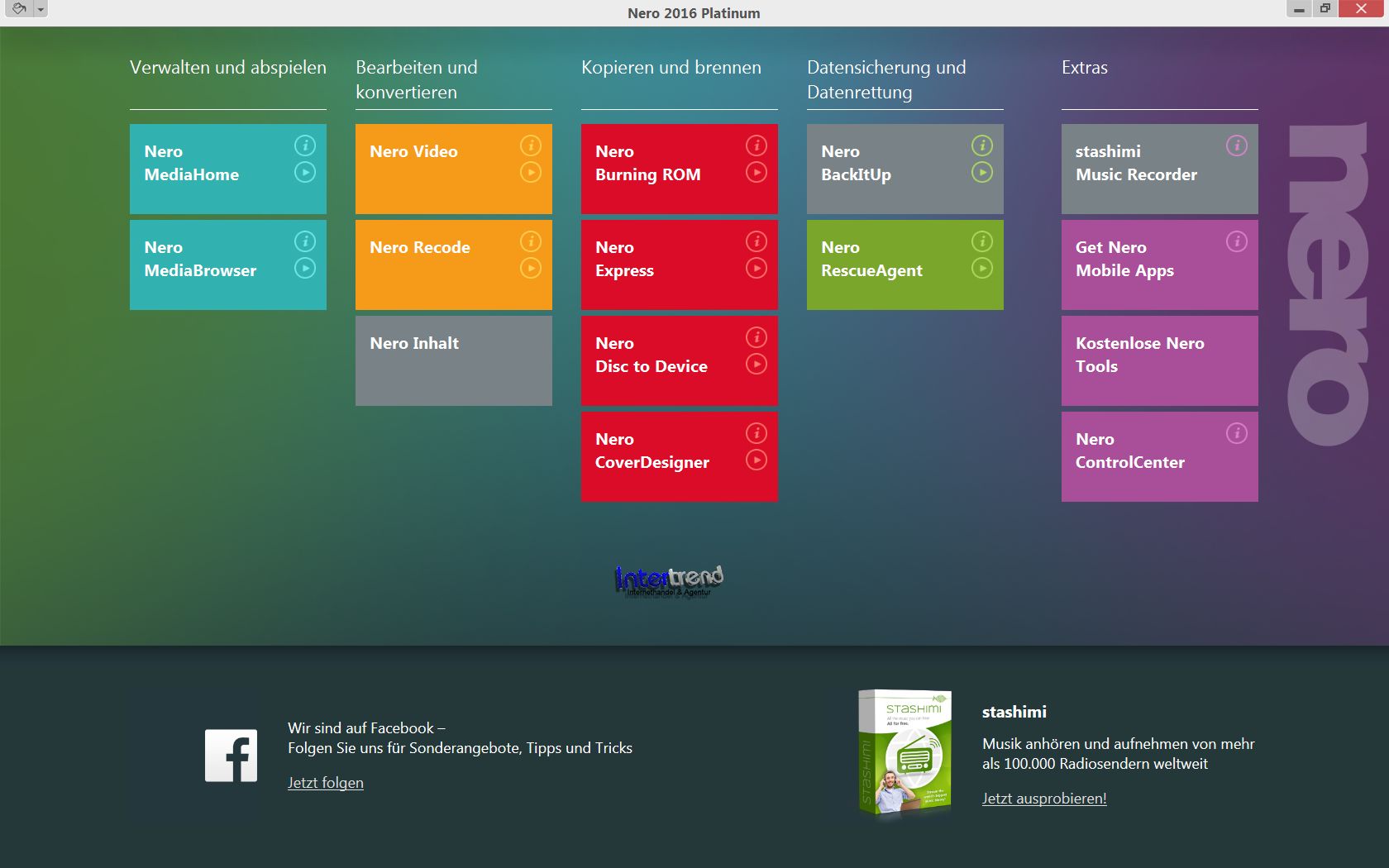
Task: Open the Nero BackItUp tile
Action: pyautogui.click(x=905, y=169)
